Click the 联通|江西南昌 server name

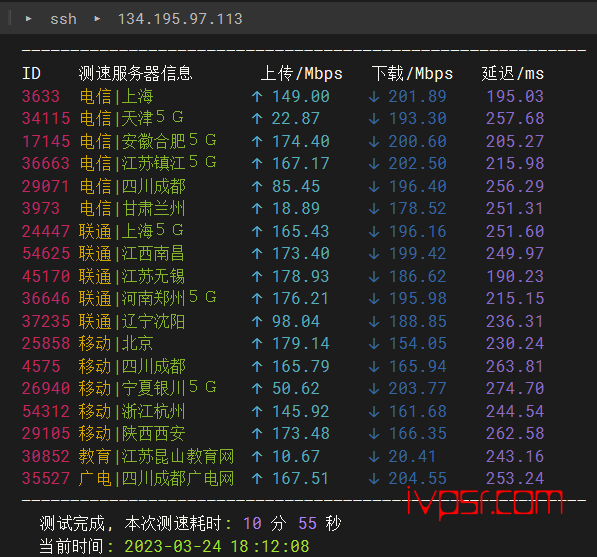[x=131, y=253]
